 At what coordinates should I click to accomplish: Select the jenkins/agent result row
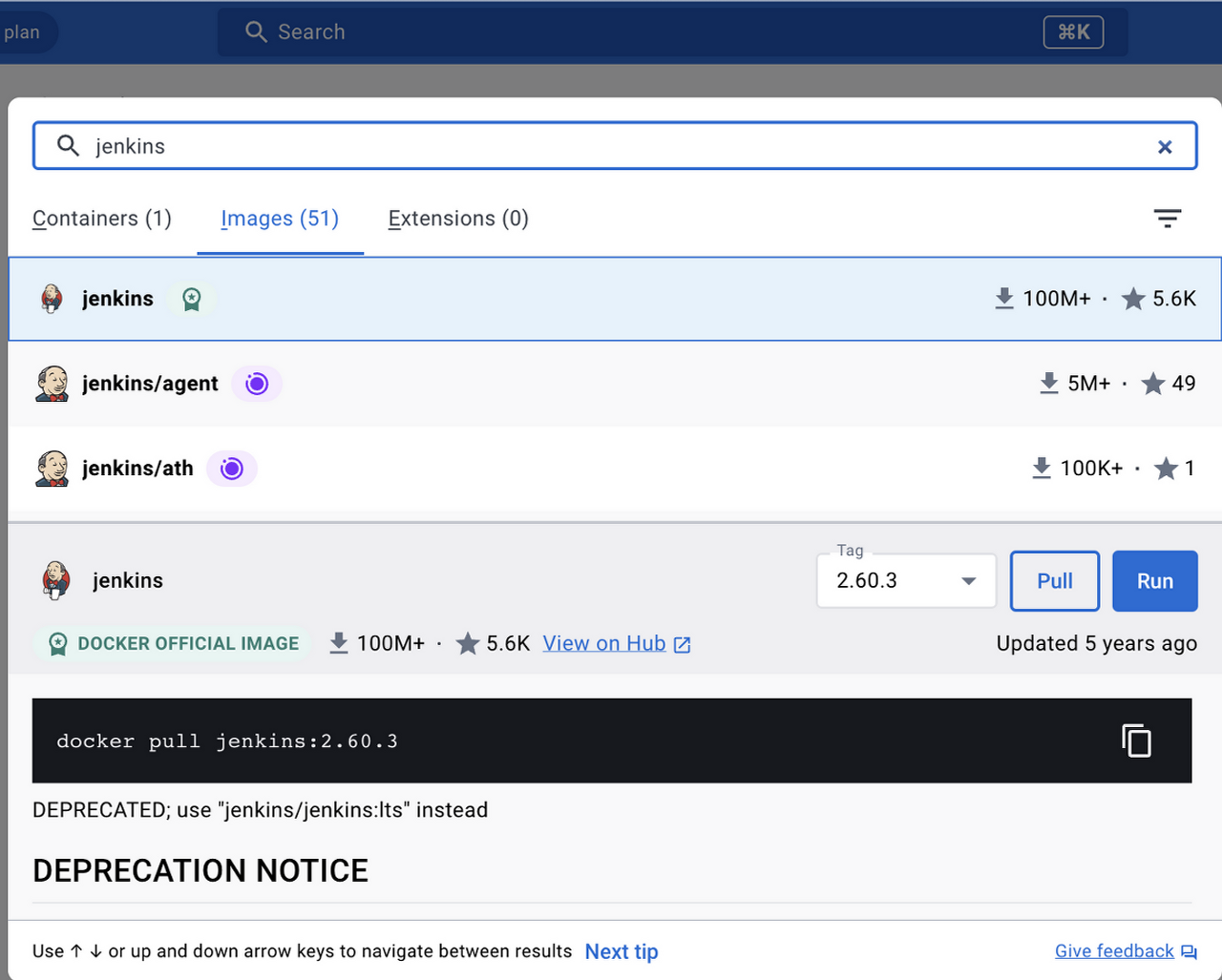click(615, 384)
